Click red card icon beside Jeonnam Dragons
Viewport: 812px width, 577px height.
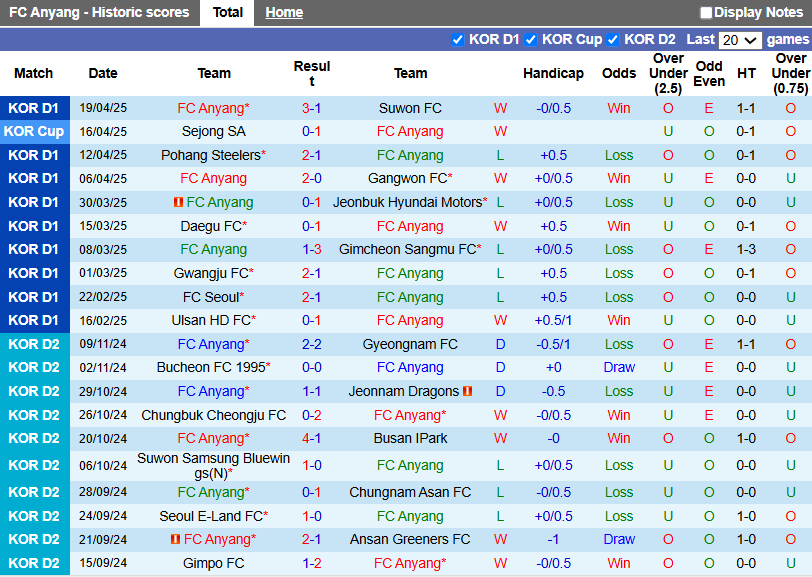pyautogui.click(x=468, y=391)
